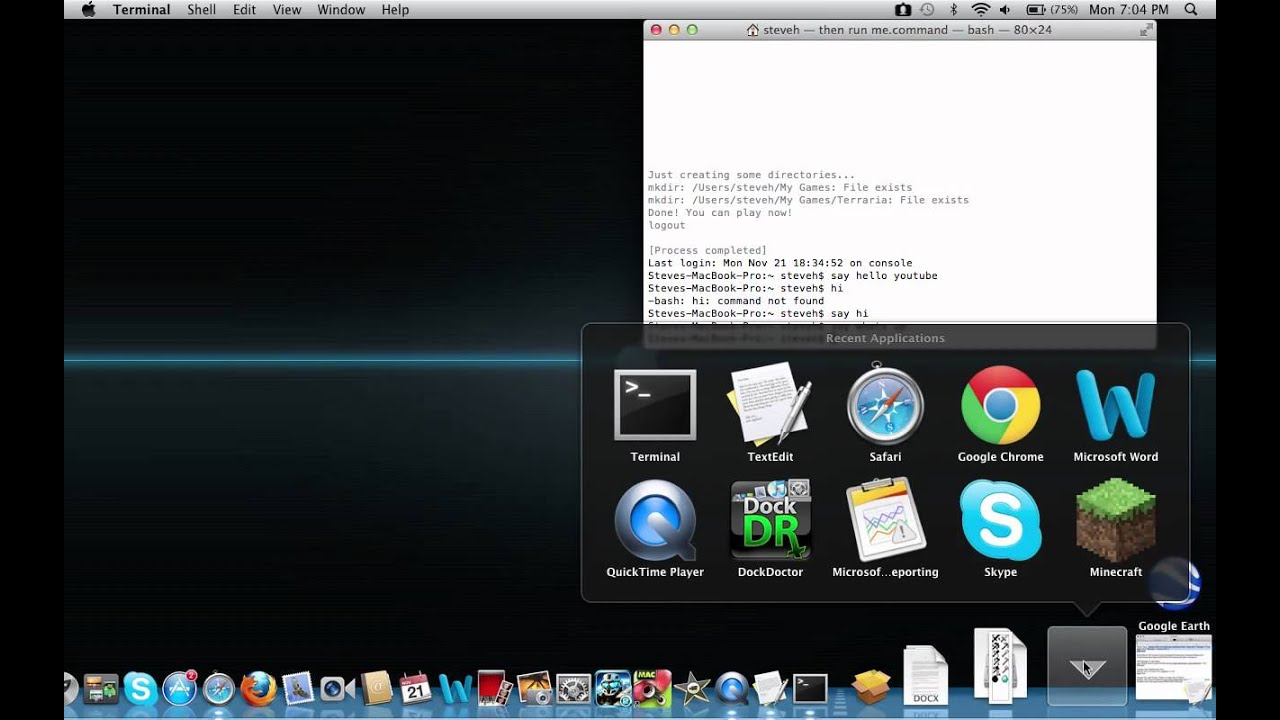Screen dimensions: 1280x720
Task: Open the cardboard box package in Dock
Action: [x=871, y=687]
